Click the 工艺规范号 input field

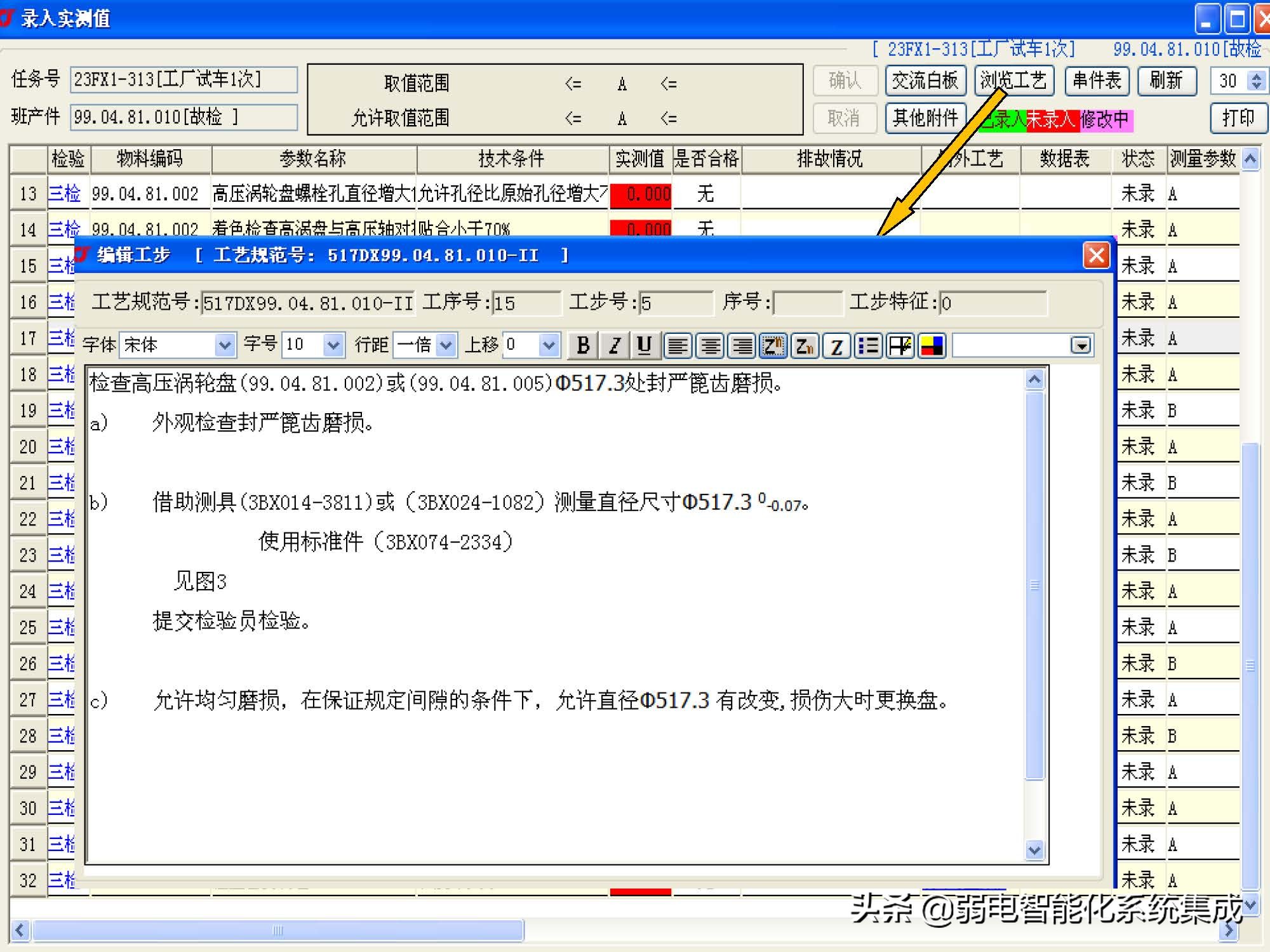[x=308, y=303]
